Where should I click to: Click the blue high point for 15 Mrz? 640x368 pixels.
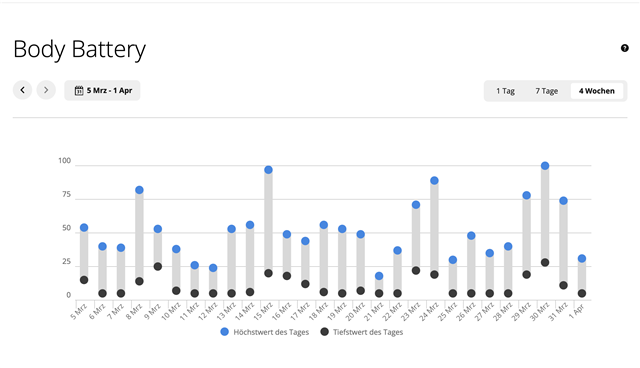pos(268,170)
